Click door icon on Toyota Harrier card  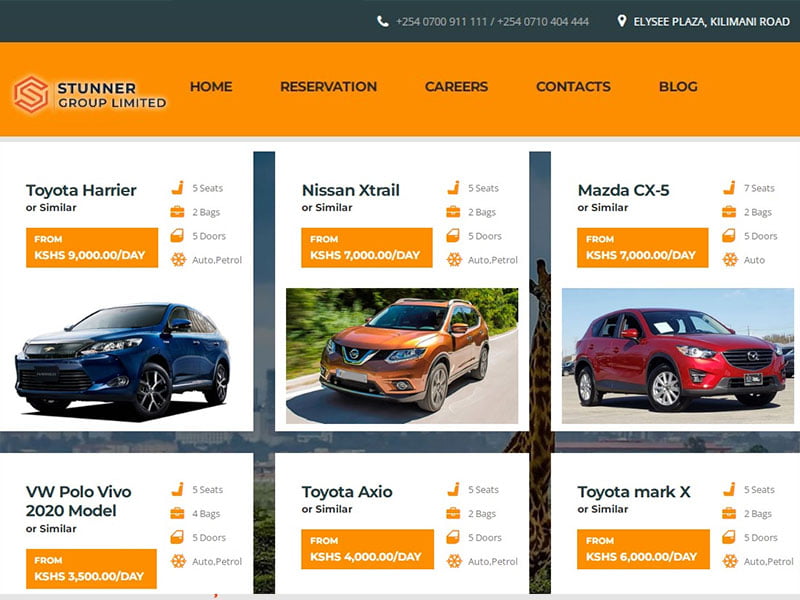tap(177, 236)
